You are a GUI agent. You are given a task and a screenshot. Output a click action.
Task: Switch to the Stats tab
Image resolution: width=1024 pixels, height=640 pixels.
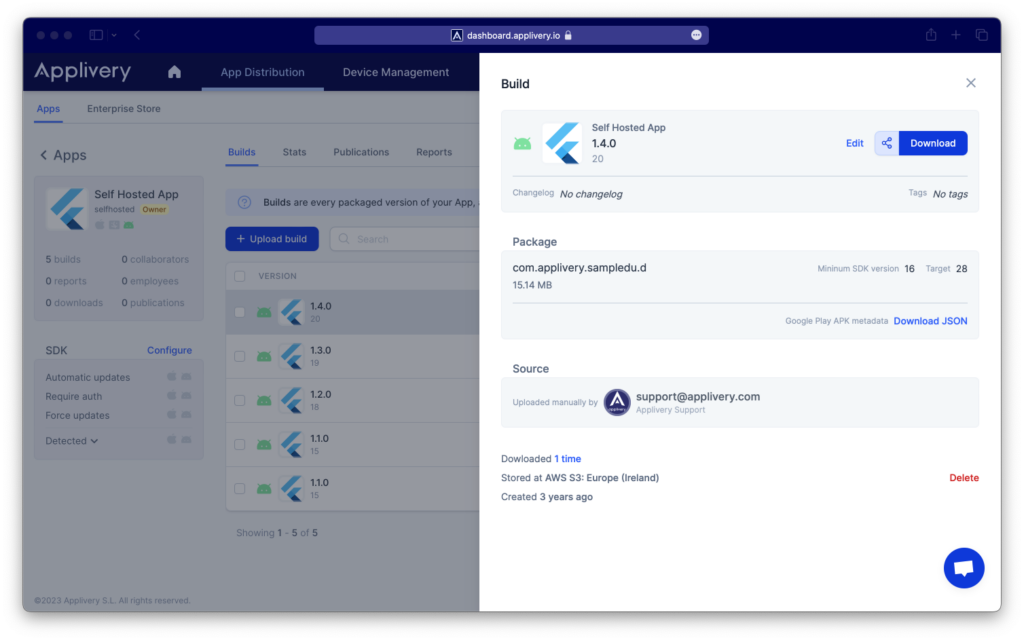tap(294, 152)
